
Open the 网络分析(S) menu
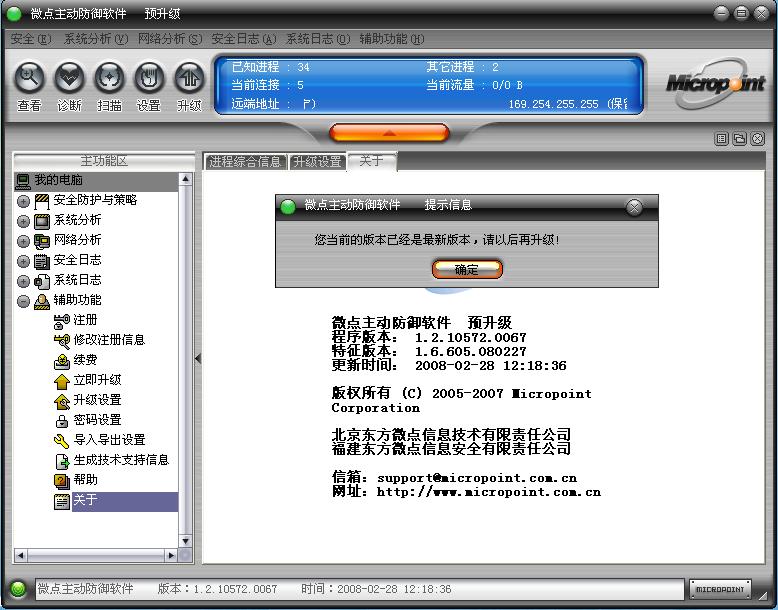click(x=170, y=39)
